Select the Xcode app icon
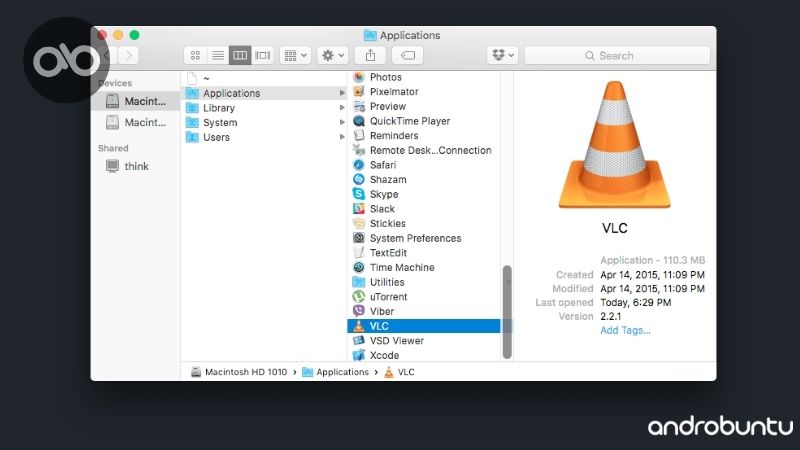 click(x=359, y=355)
